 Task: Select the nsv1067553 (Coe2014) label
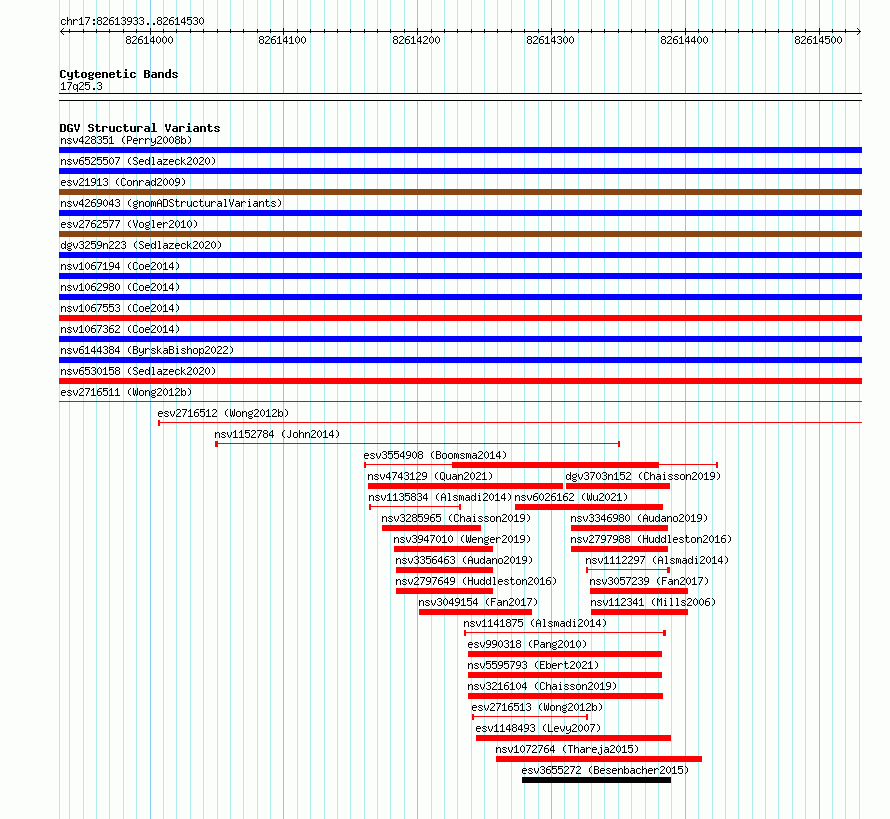[120, 308]
